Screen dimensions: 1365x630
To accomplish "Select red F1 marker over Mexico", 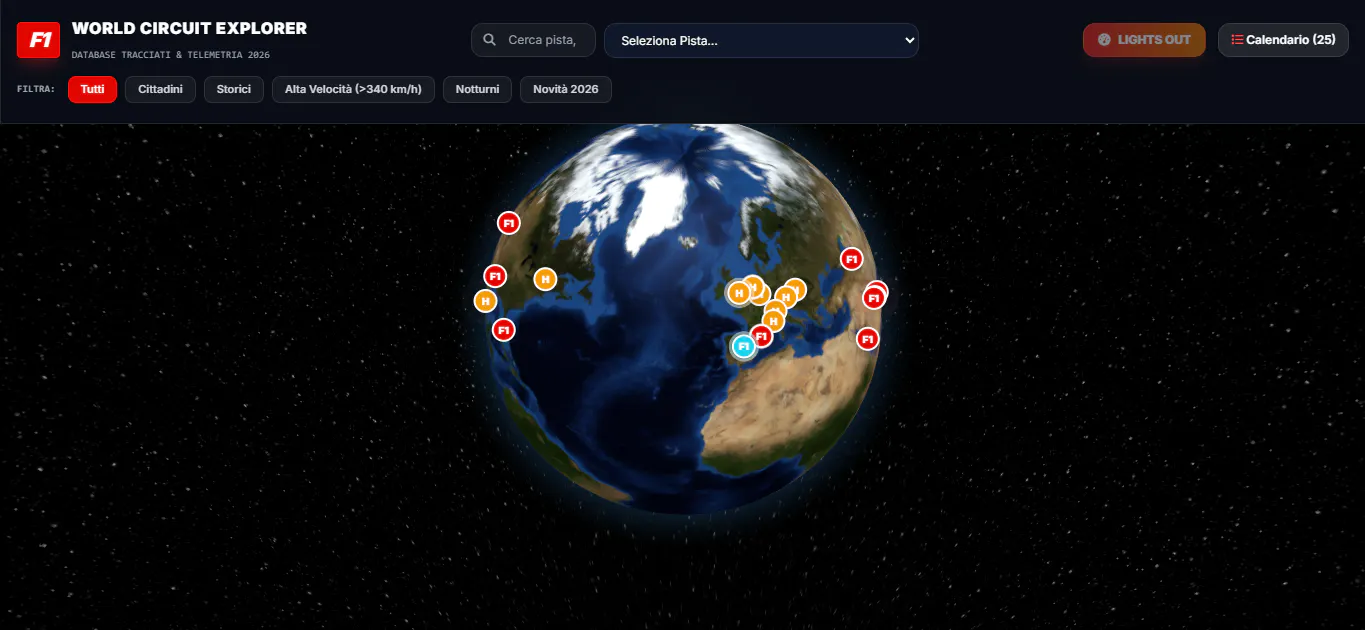I will pyautogui.click(x=504, y=329).
